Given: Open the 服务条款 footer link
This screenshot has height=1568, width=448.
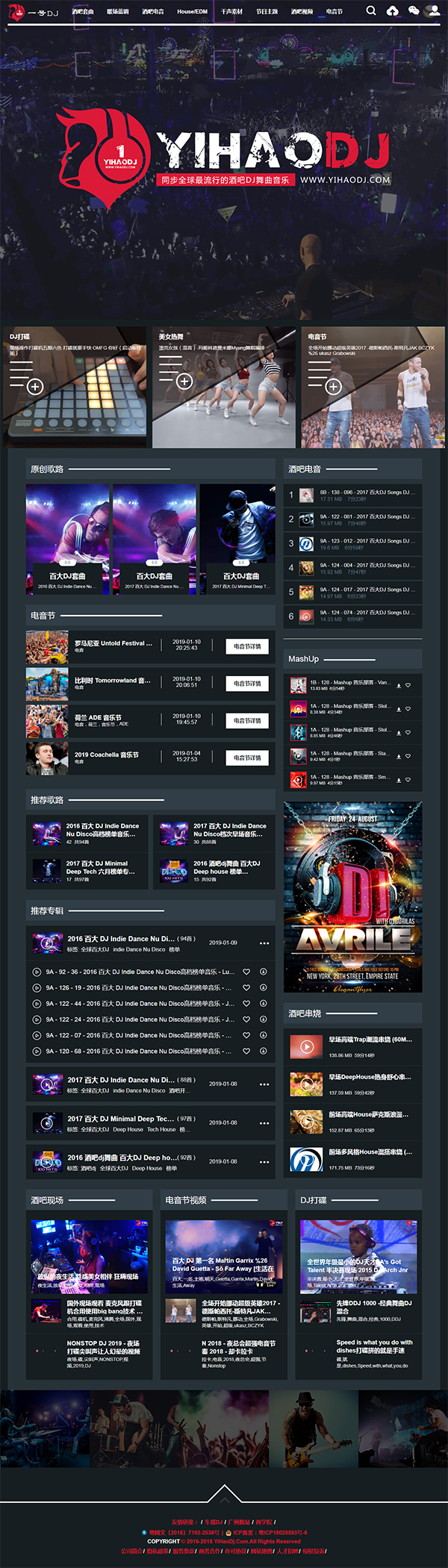Looking at the screenshot, I should tap(184, 1550).
